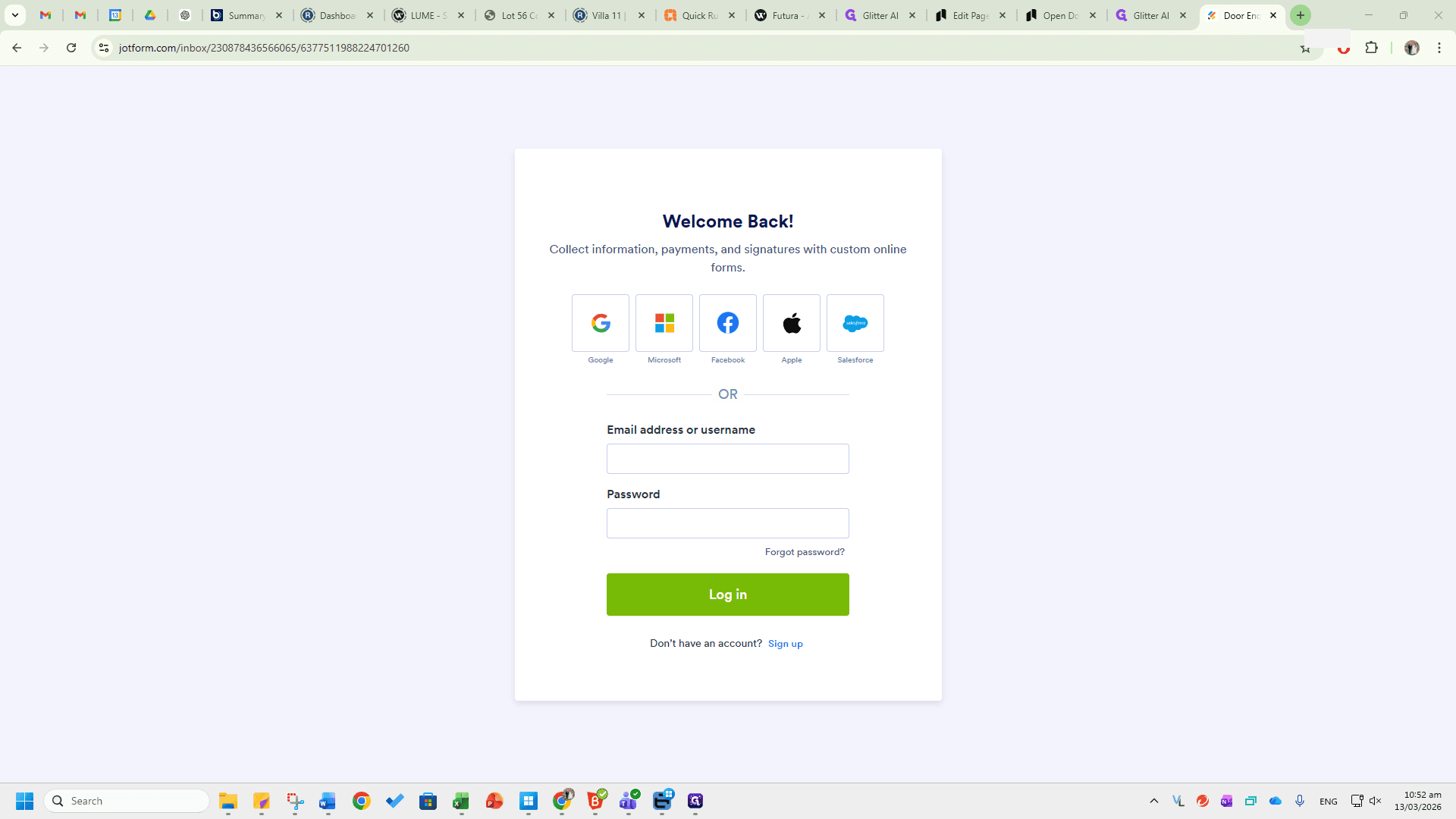Open the pinned Google Drive tab

pyautogui.click(x=150, y=15)
